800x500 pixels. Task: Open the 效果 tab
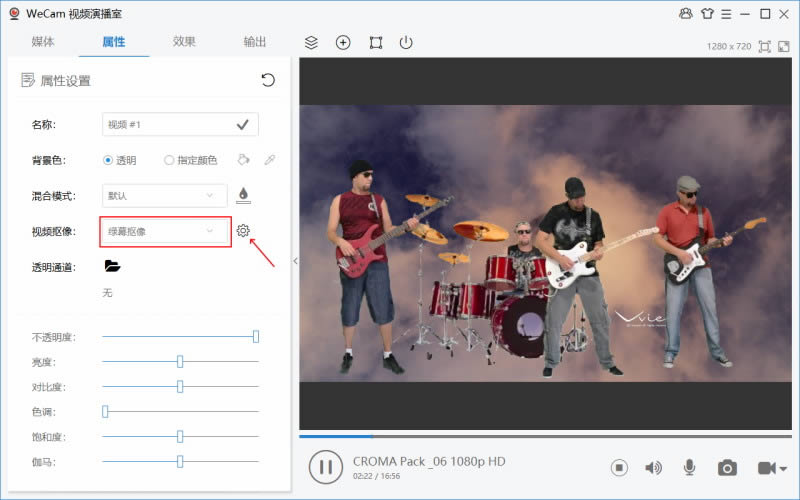point(184,42)
